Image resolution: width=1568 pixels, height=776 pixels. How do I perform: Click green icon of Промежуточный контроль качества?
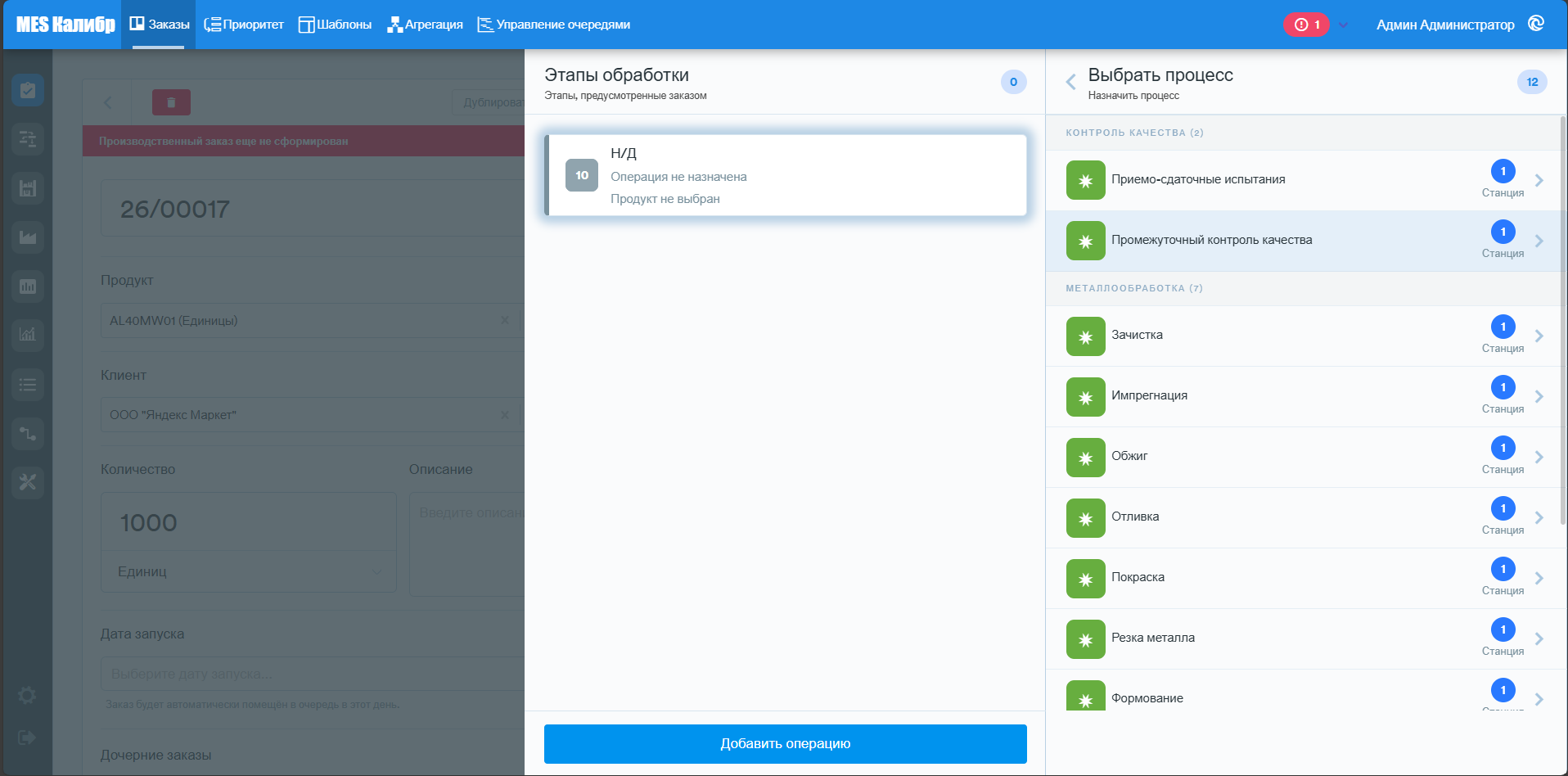pyautogui.click(x=1086, y=241)
